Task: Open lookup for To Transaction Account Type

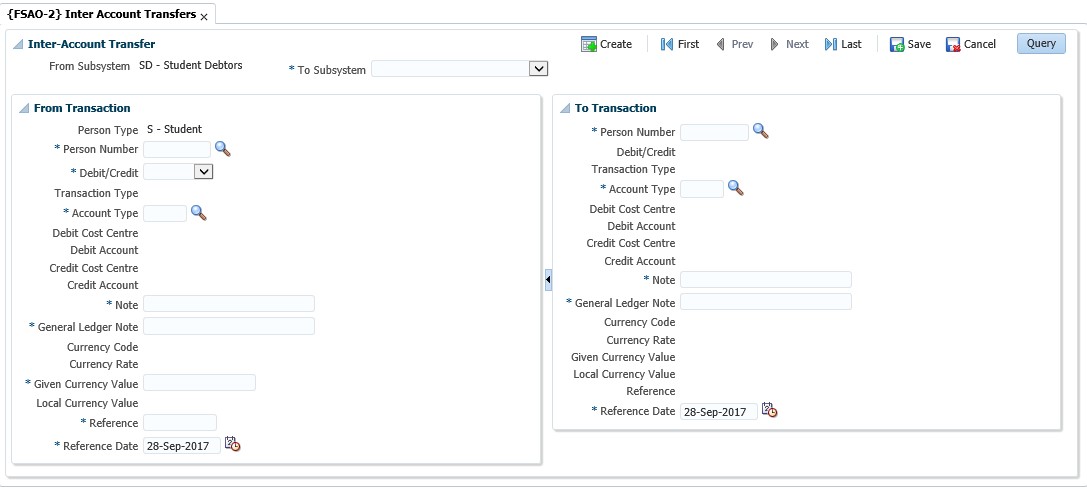Action: [x=735, y=188]
